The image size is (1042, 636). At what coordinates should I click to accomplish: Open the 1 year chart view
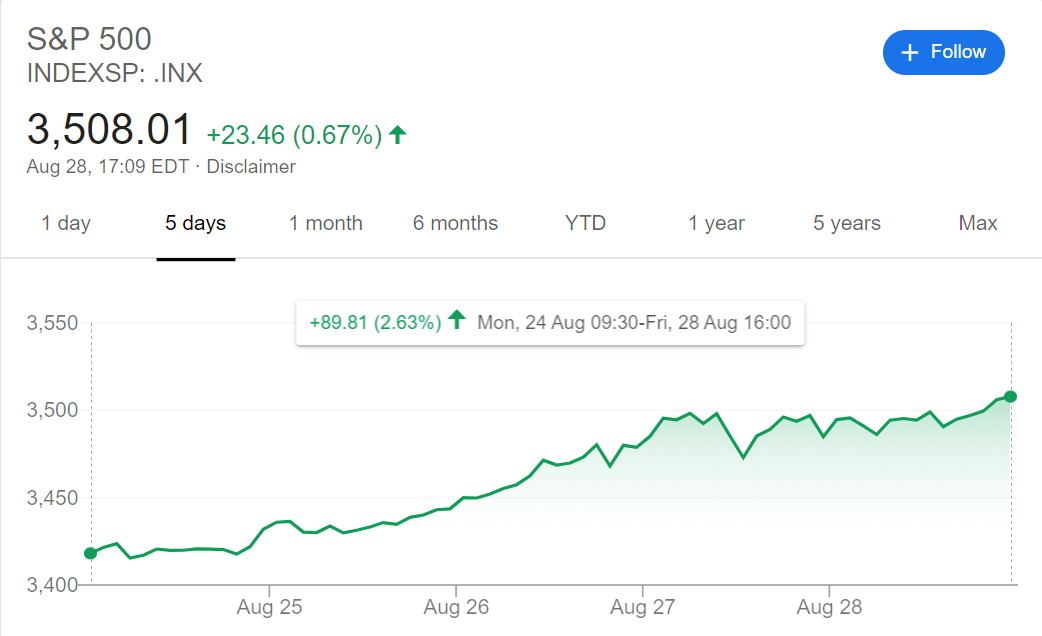pyautogui.click(x=716, y=223)
